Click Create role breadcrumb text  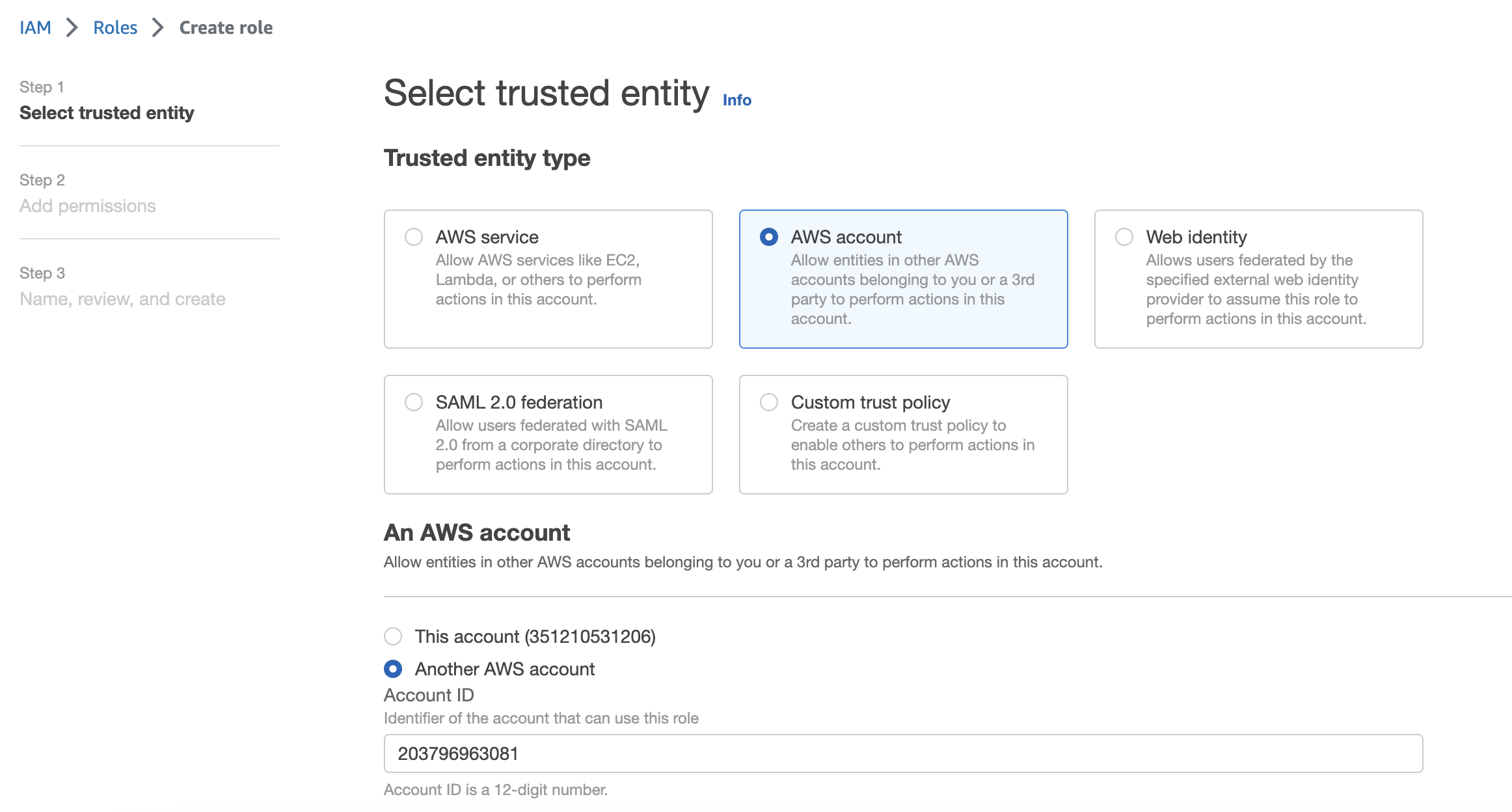point(226,27)
